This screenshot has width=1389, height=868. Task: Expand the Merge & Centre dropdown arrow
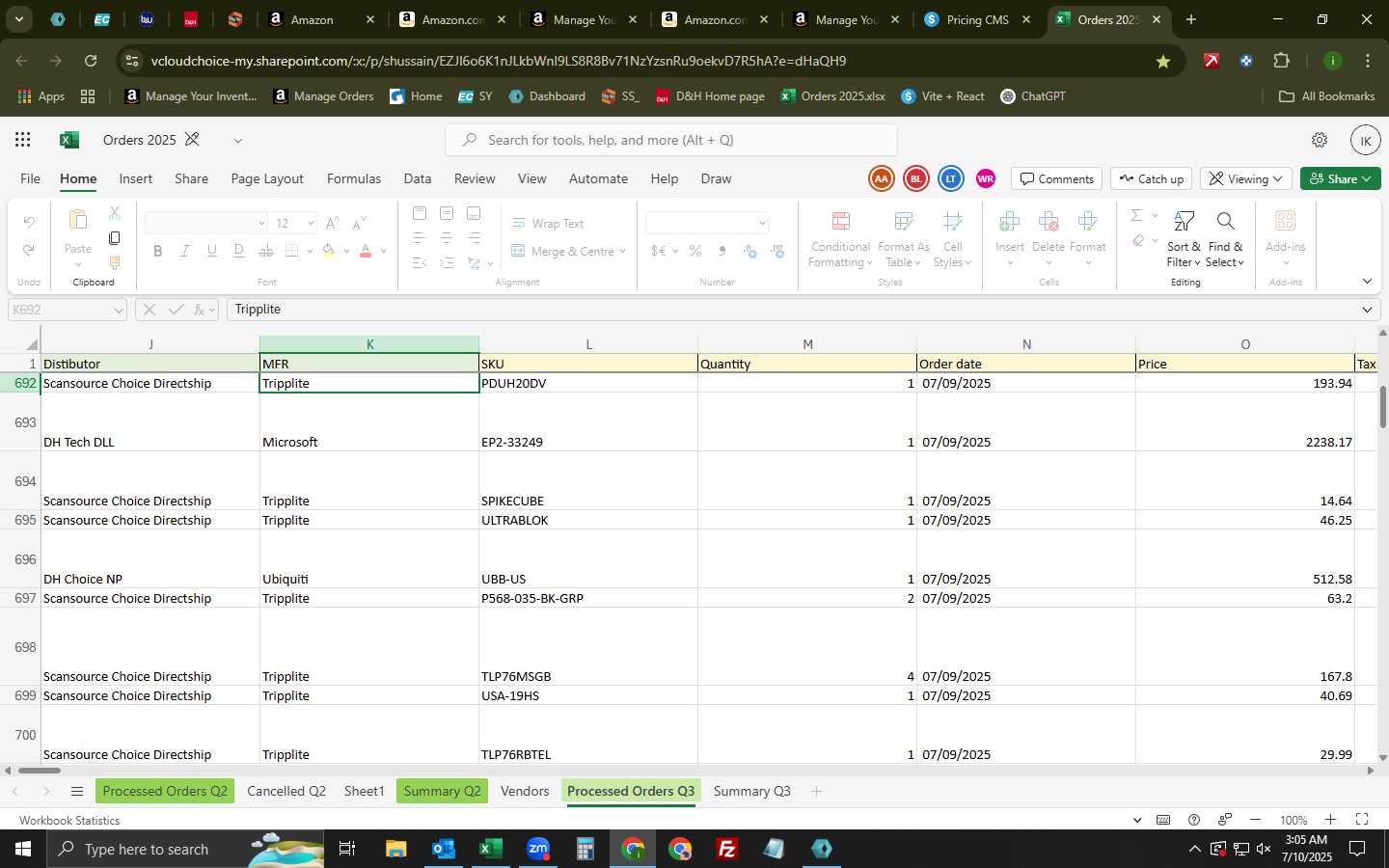click(623, 252)
